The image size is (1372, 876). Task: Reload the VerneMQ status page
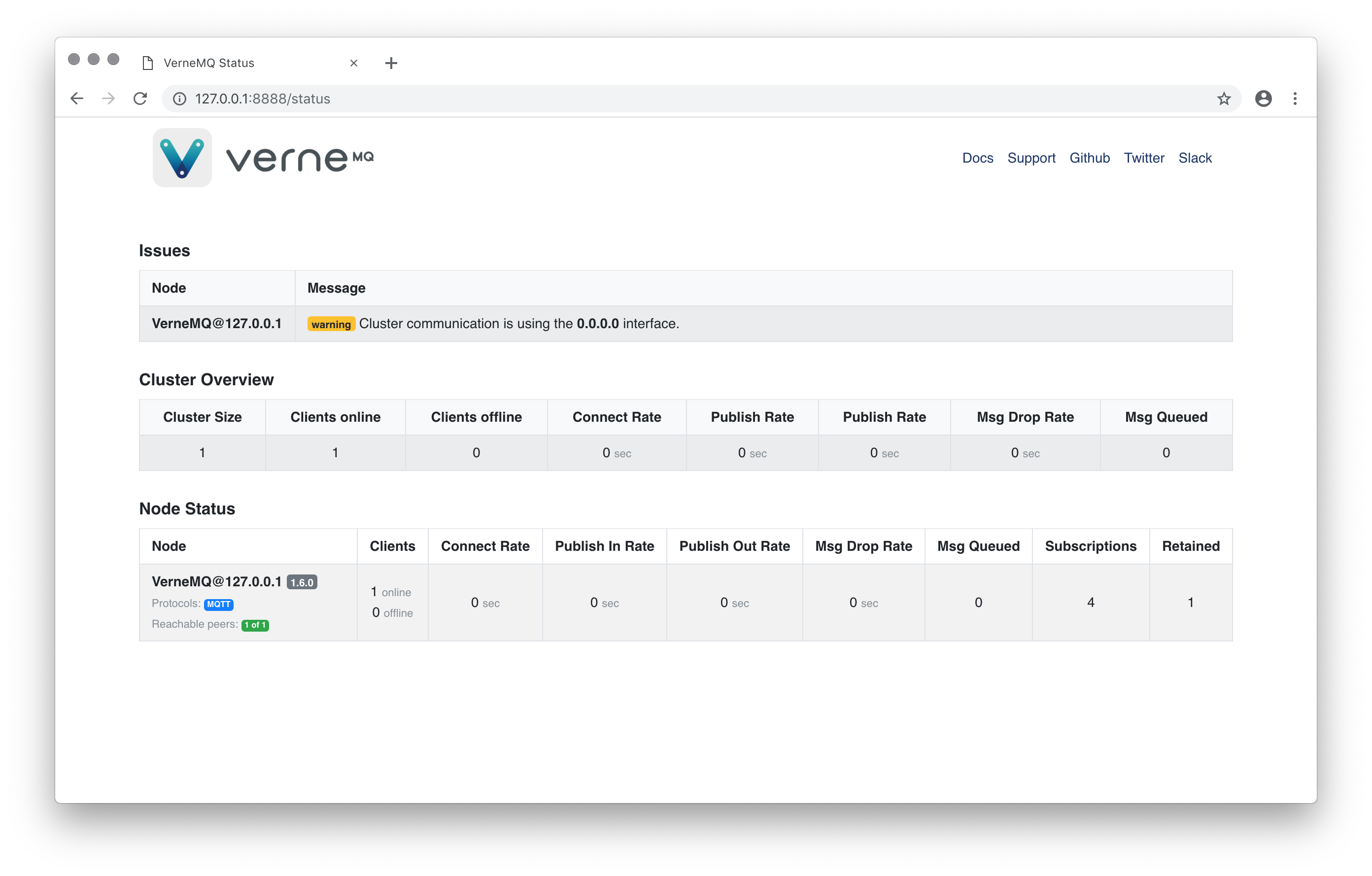tap(140, 99)
